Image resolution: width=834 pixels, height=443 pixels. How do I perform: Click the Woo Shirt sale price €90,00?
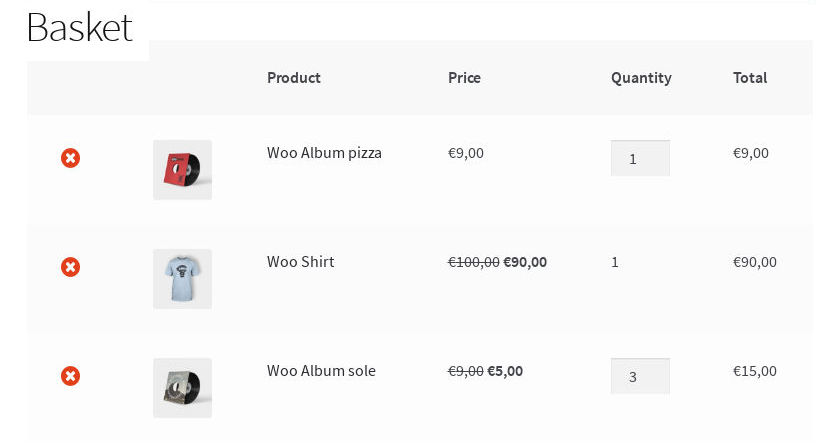point(525,262)
